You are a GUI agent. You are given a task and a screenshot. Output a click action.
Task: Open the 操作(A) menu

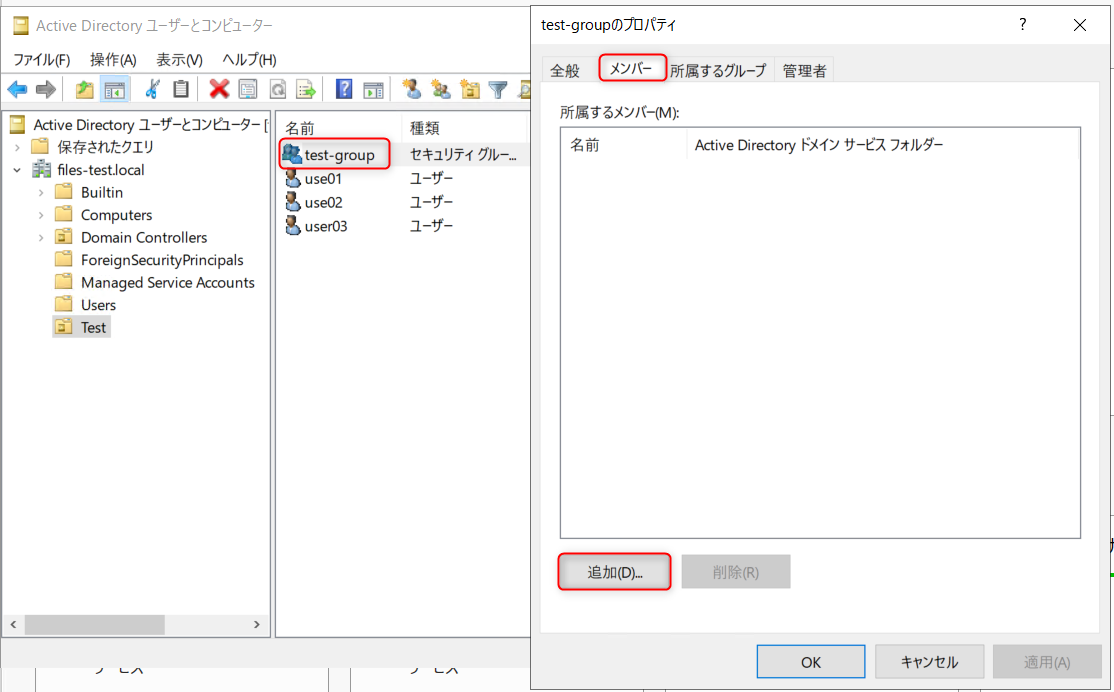[113, 60]
